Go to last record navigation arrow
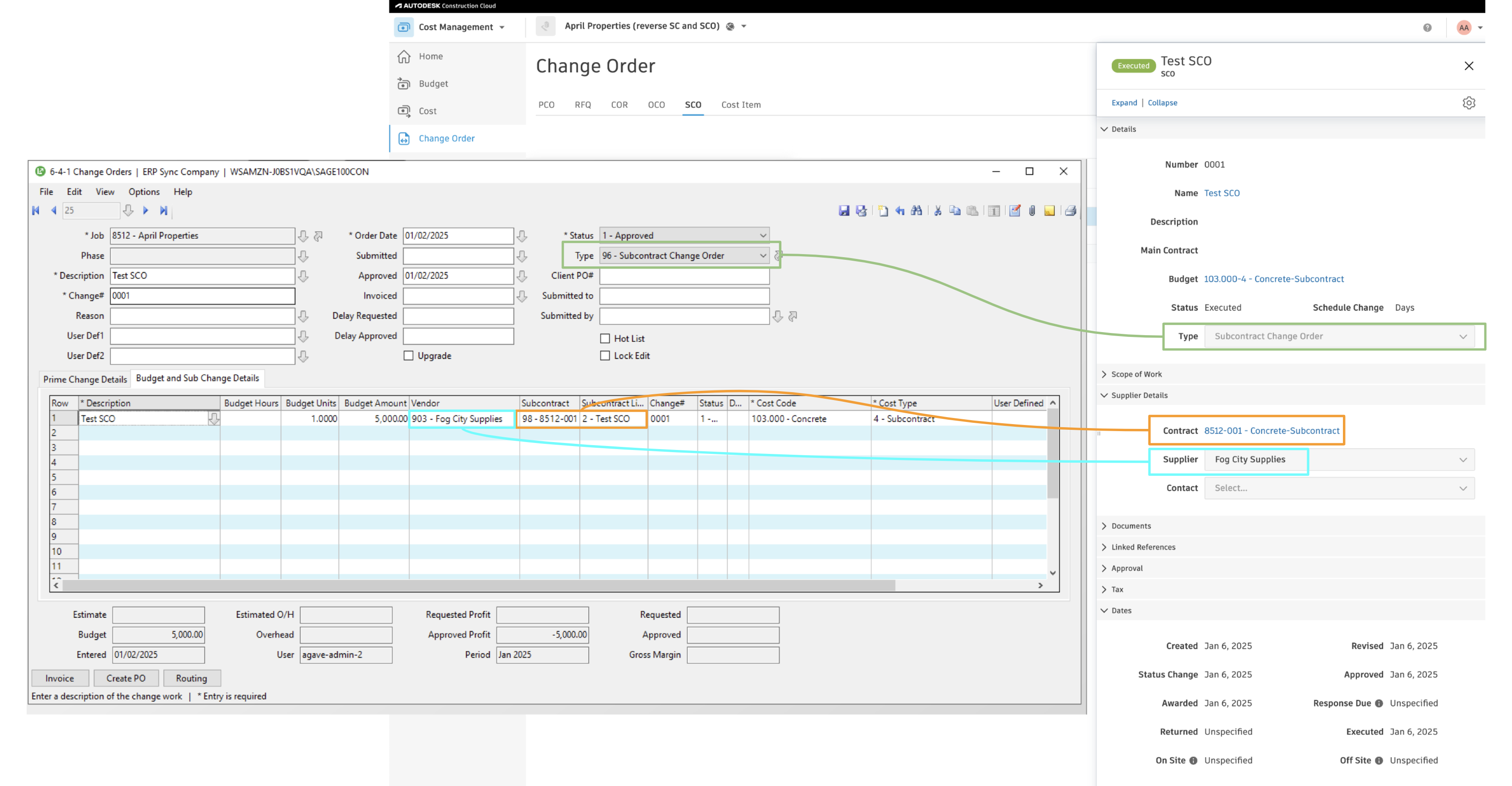1512x786 pixels. (x=164, y=210)
